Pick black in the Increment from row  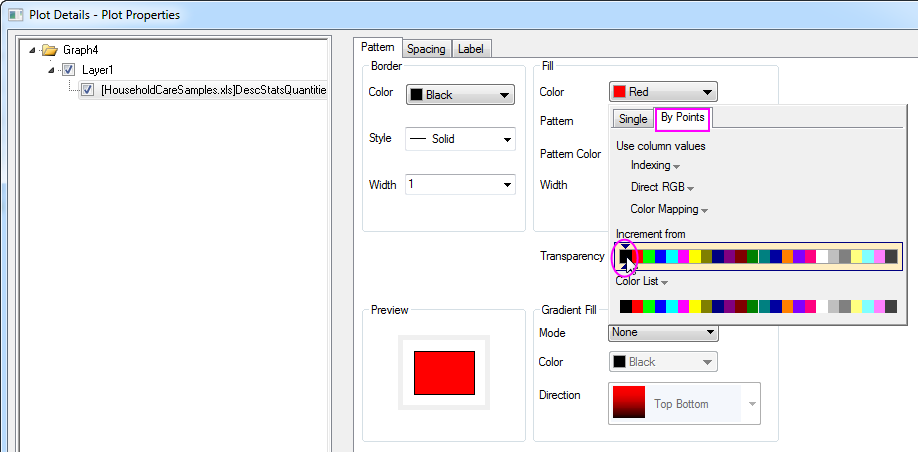(626, 256)
